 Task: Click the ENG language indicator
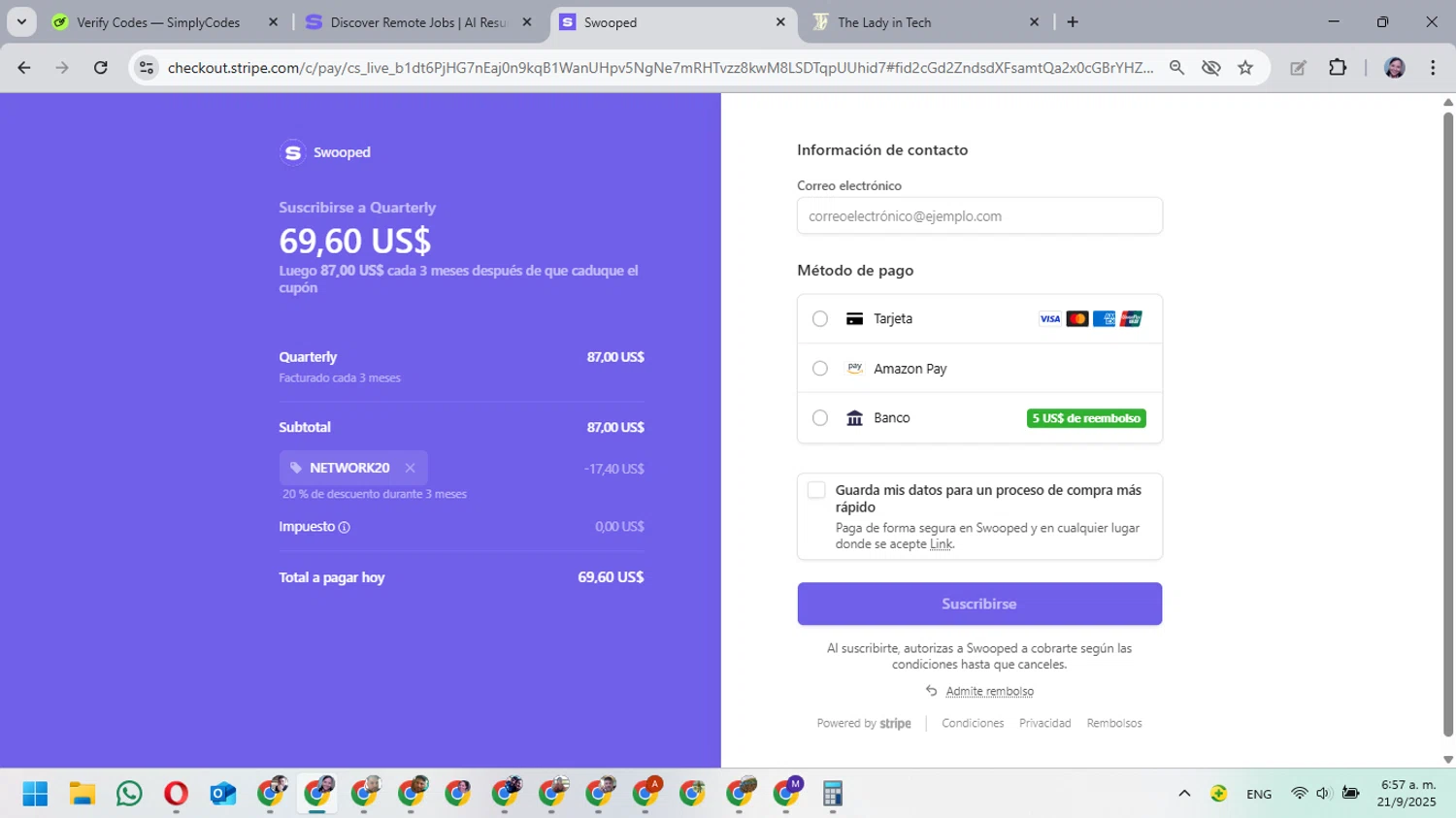coord(1259,794)
